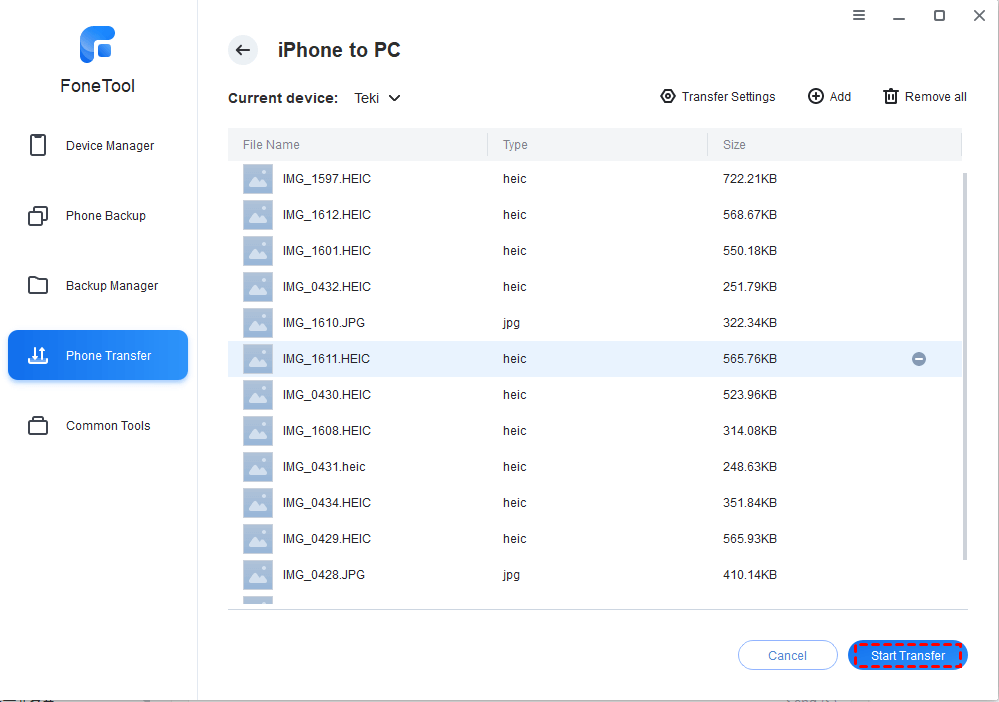Screen dimensions: 999x702
Task: Click the Remove all trash icon
Action: [x=891, y=96]
